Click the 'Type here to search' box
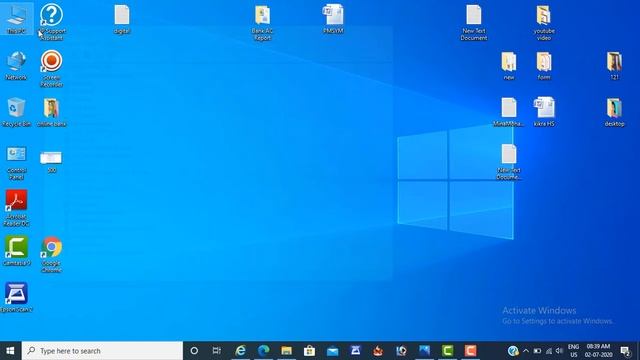Screen dimensions: 640x360 pos(102,351)
